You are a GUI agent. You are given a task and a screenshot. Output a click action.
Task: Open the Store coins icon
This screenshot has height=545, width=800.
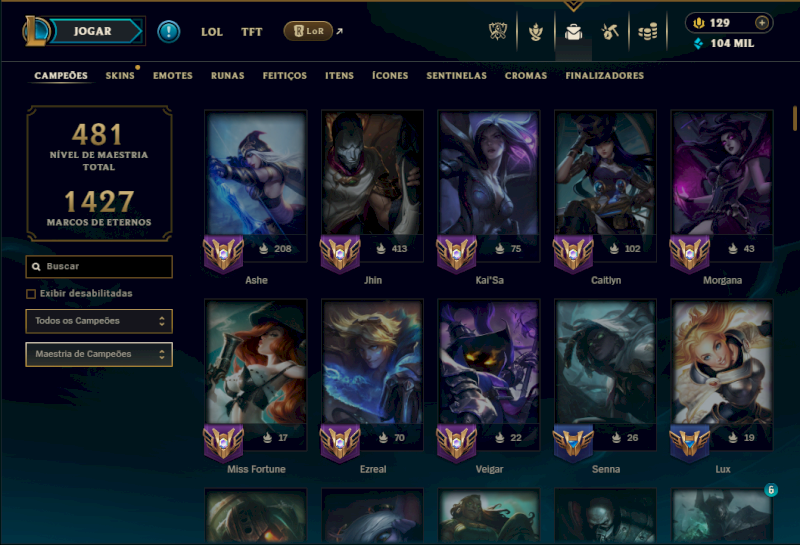click(647, 32)
